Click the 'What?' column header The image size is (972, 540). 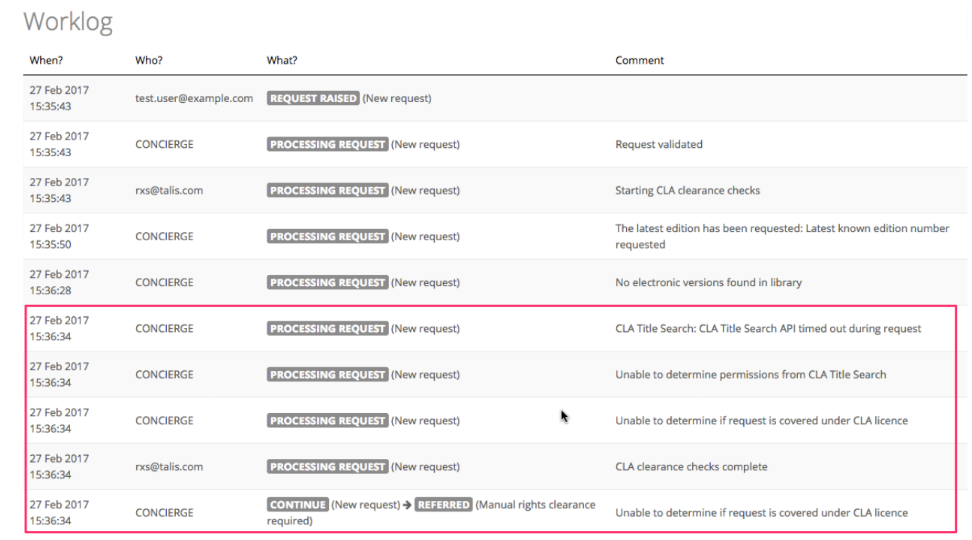click(x=282, y=60)
